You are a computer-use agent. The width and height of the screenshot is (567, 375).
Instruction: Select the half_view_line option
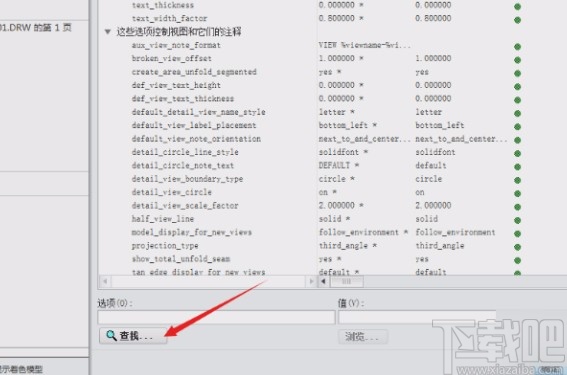pyautogui.click(x=163, y=219)
